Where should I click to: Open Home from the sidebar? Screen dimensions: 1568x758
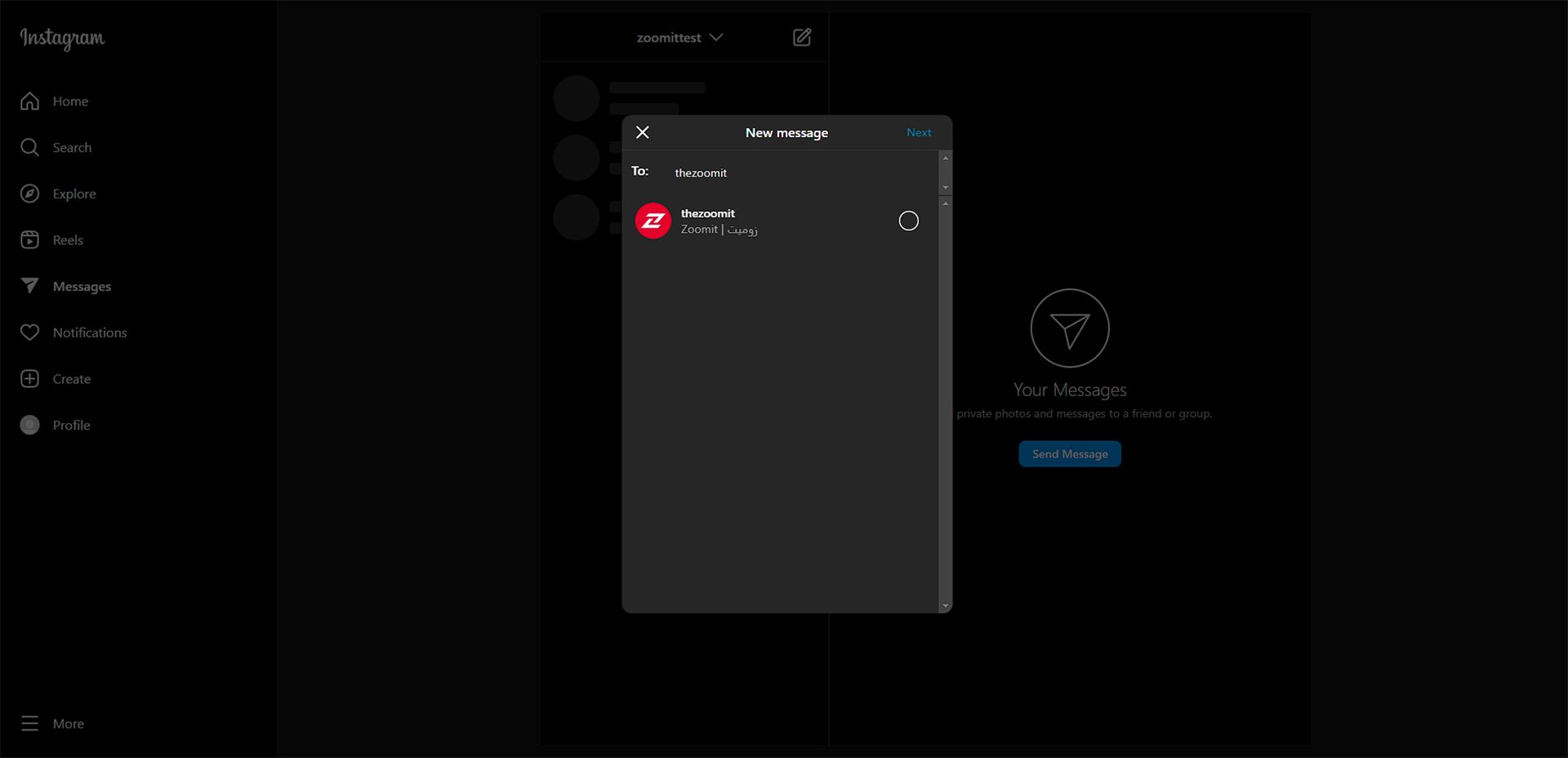(x=70, y=101)
